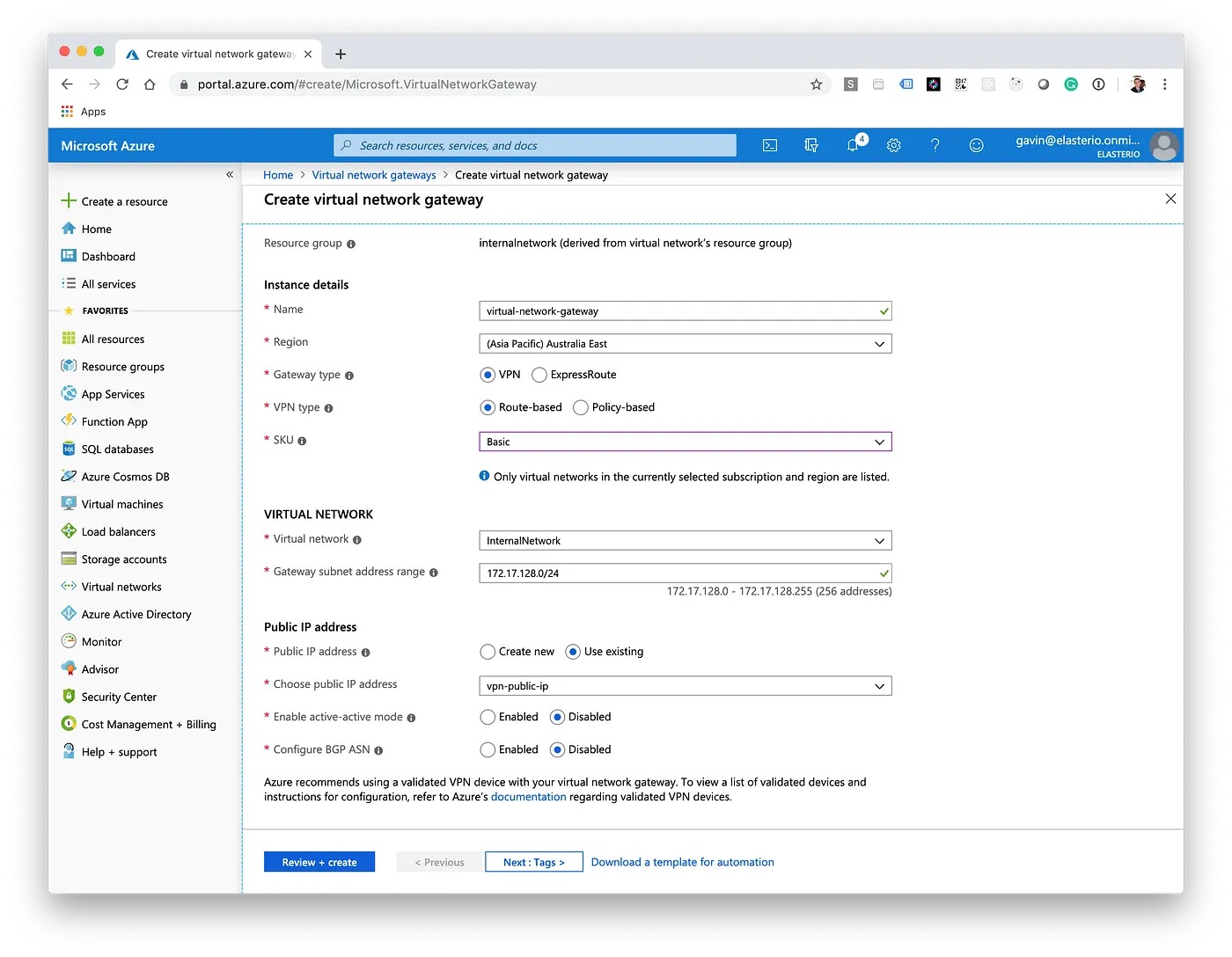
Task: Set active-active mode to Disabled
Action: click(x=557, y=717)
